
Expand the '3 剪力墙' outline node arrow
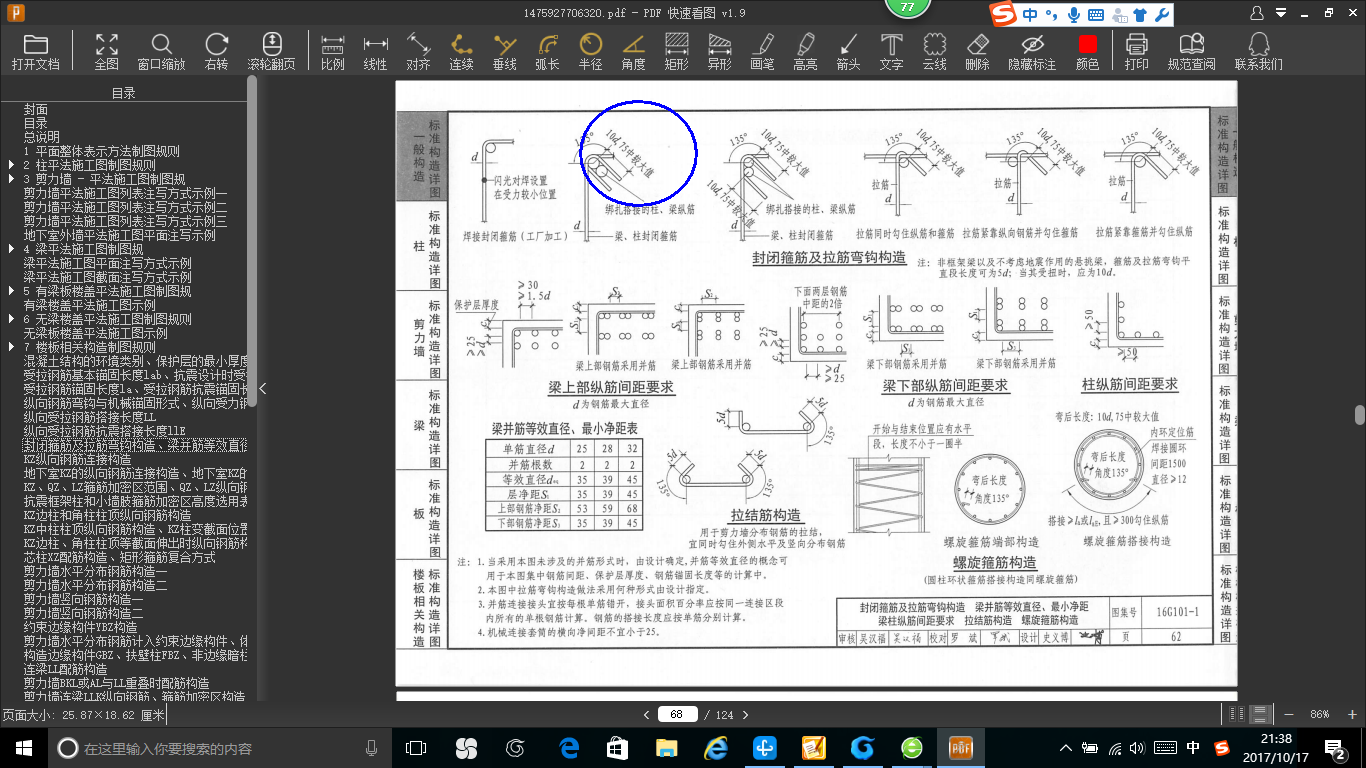(11, 179)
